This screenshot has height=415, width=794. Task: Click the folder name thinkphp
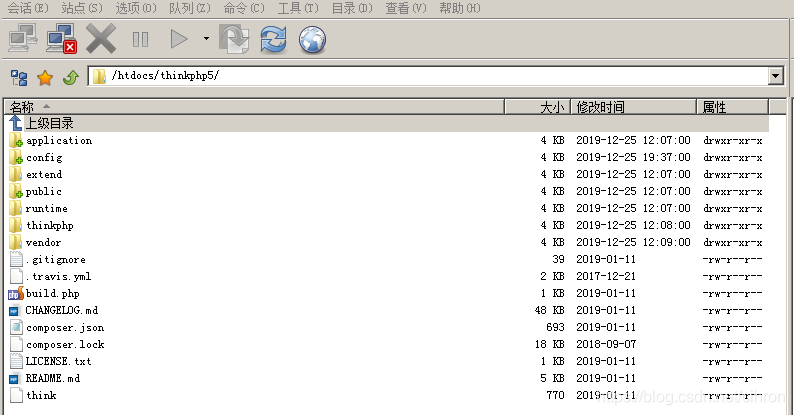(50, 226)
